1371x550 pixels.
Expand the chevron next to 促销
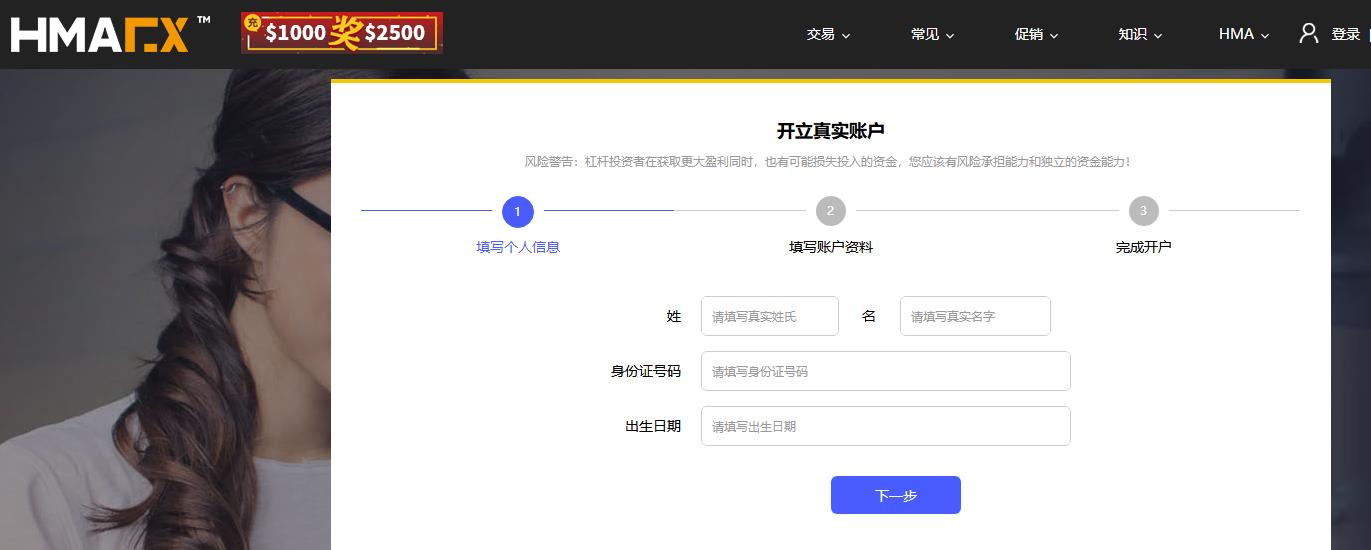(1054, 36)
